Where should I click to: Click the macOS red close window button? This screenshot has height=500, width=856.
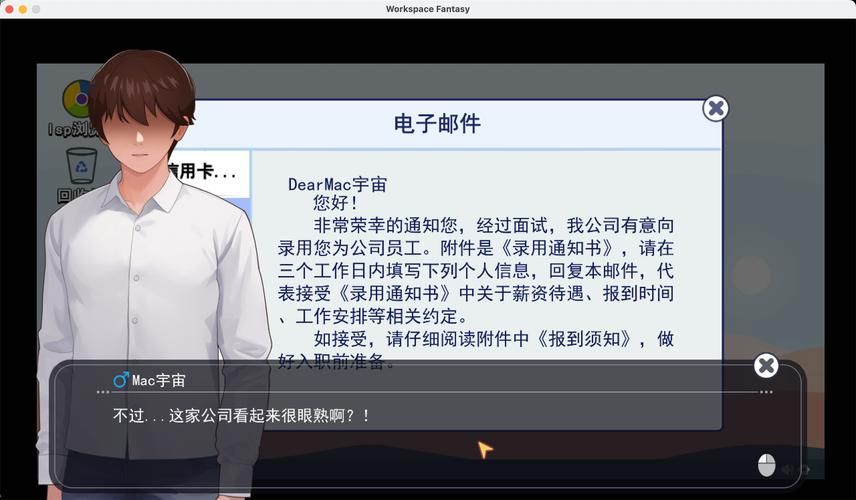[9, 9]
